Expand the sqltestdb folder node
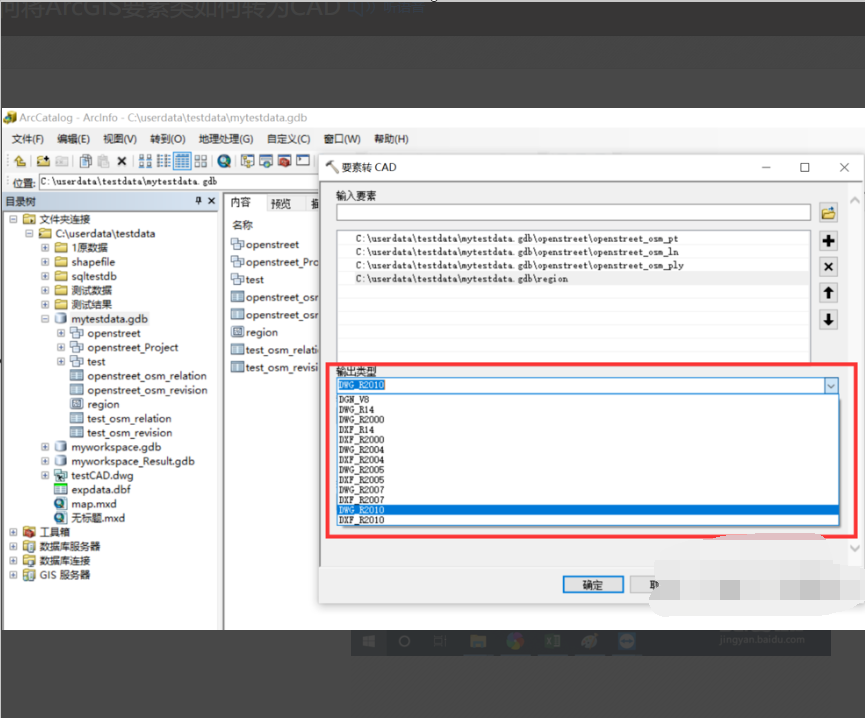This screenshot has width=865, height=718. 45,276
